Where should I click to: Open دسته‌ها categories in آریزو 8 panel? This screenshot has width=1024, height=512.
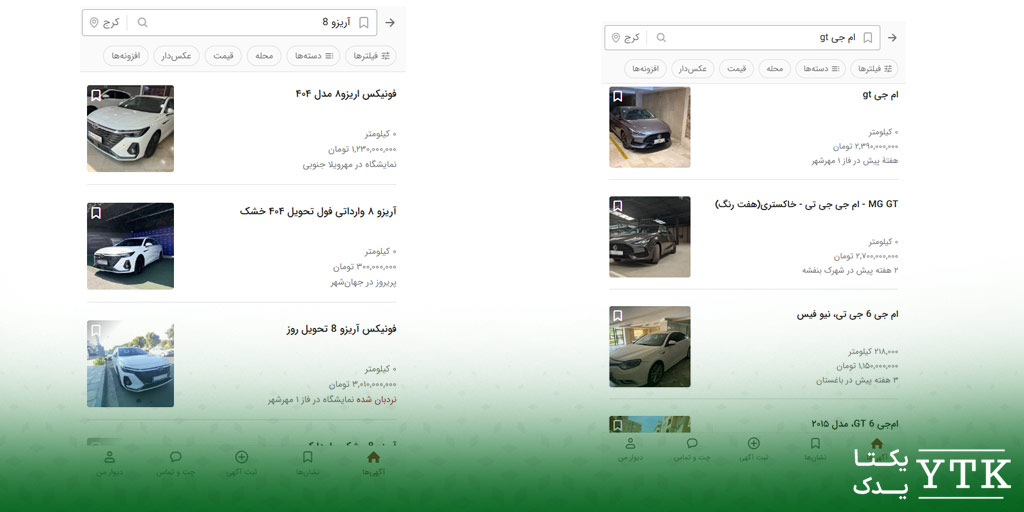click(x=313, y=56)
